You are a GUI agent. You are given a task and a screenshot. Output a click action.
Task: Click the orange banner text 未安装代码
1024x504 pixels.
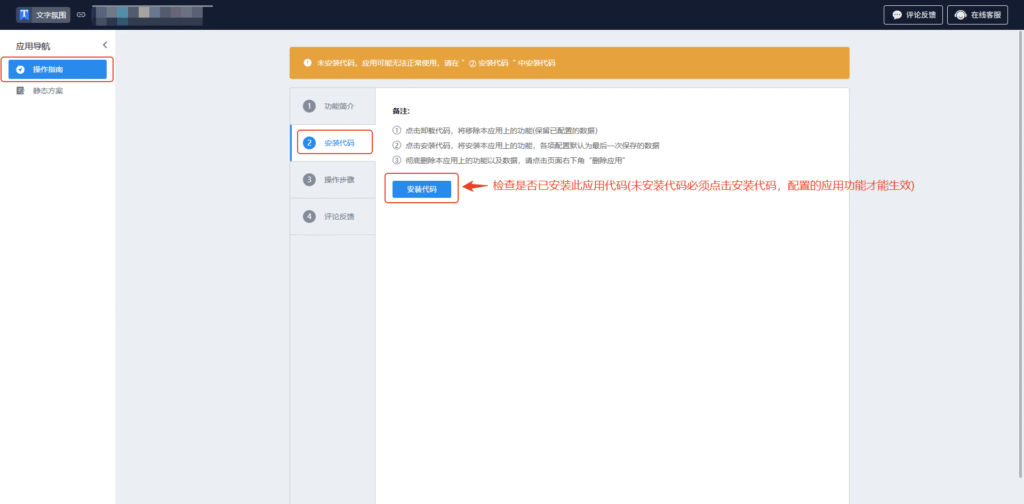[x=436, y=63]
